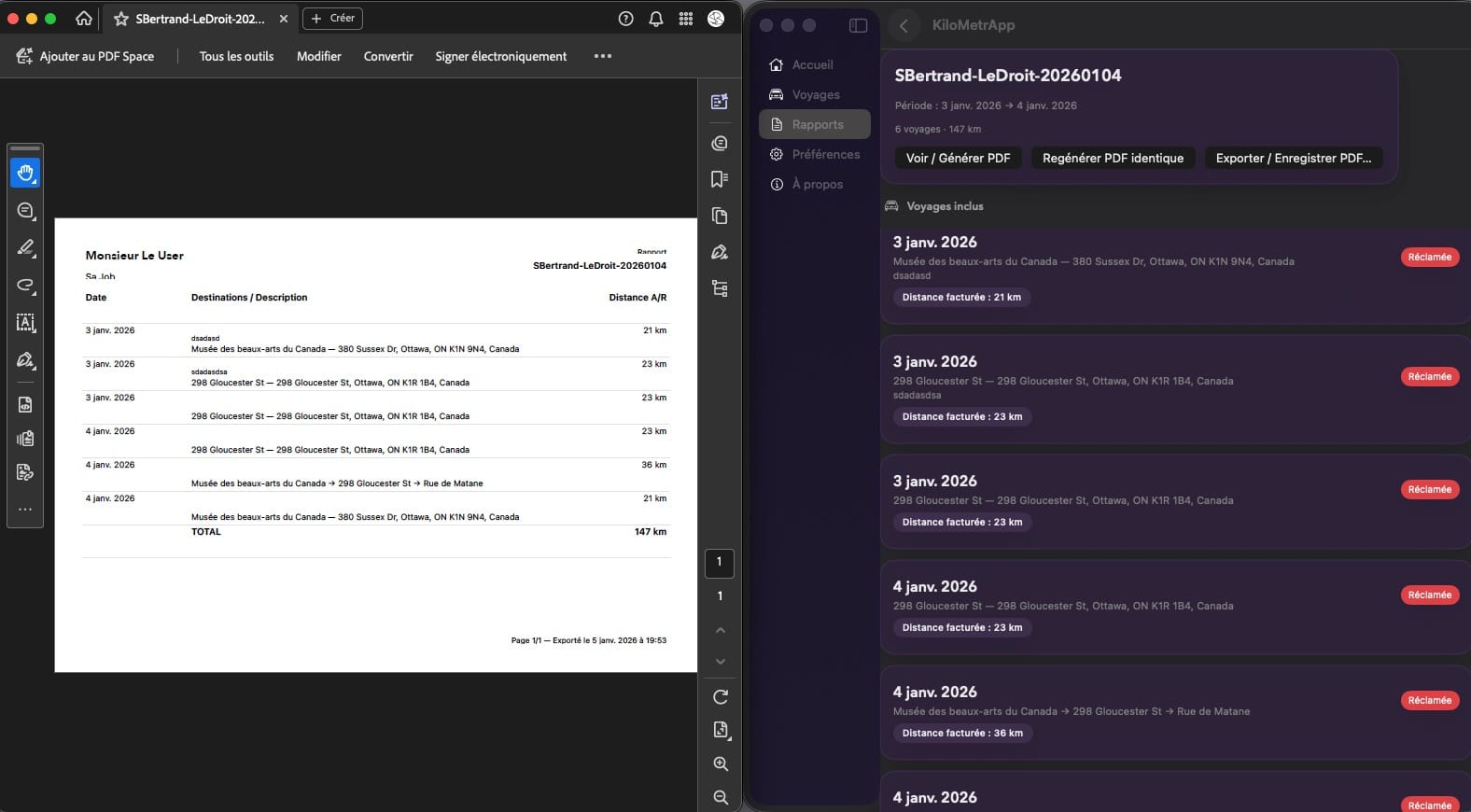Click Exporter / Enregistrer PDF button
The height and width of the screenshot is (812, 1471).
click(x=1293, y=158)
